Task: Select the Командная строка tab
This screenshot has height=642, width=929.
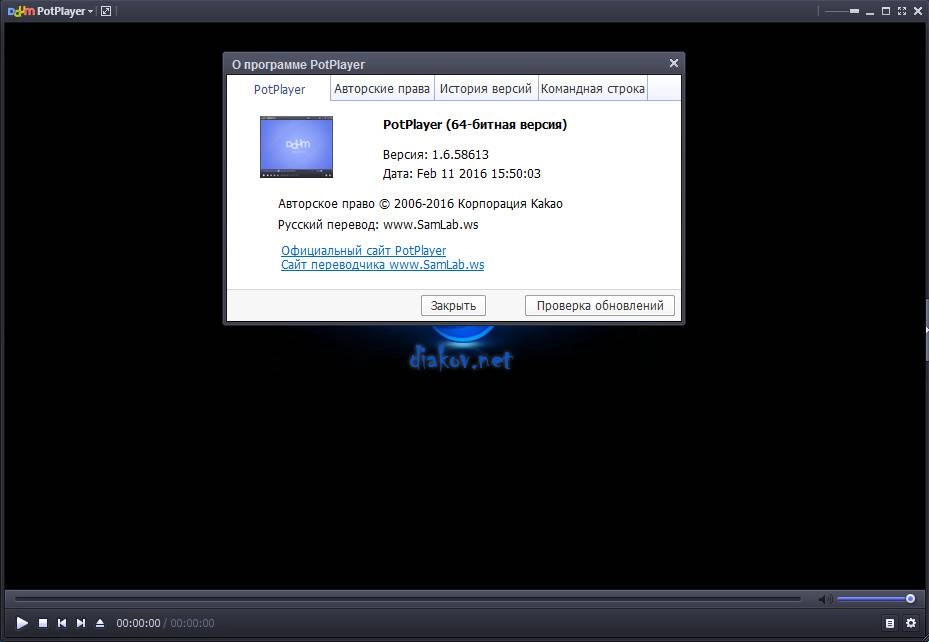Action: [x=592, y=89]
